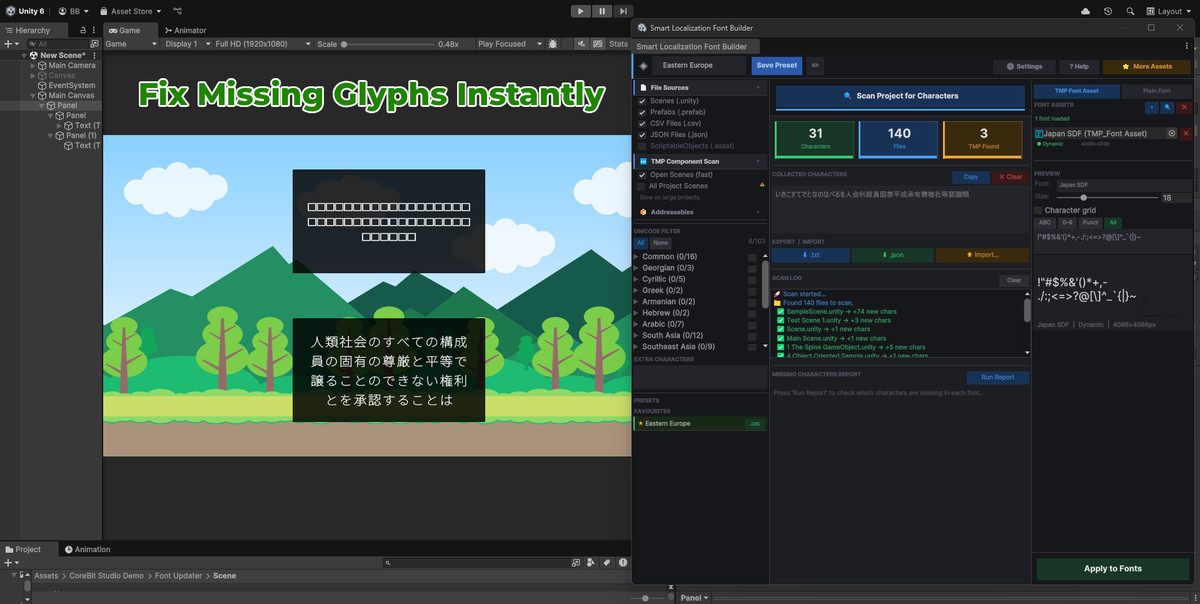Clear the scan log

(1014, 281)
